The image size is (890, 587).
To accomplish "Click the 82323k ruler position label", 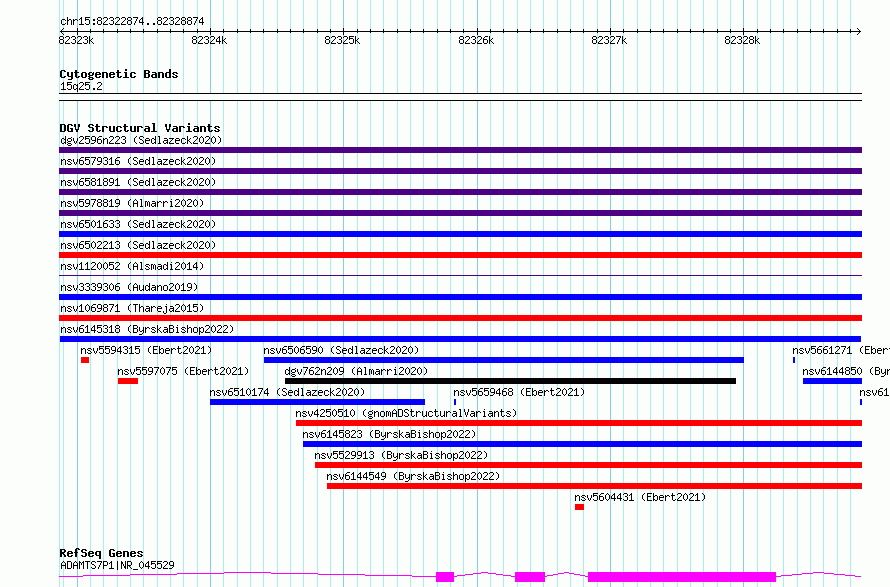I will 76,40.
